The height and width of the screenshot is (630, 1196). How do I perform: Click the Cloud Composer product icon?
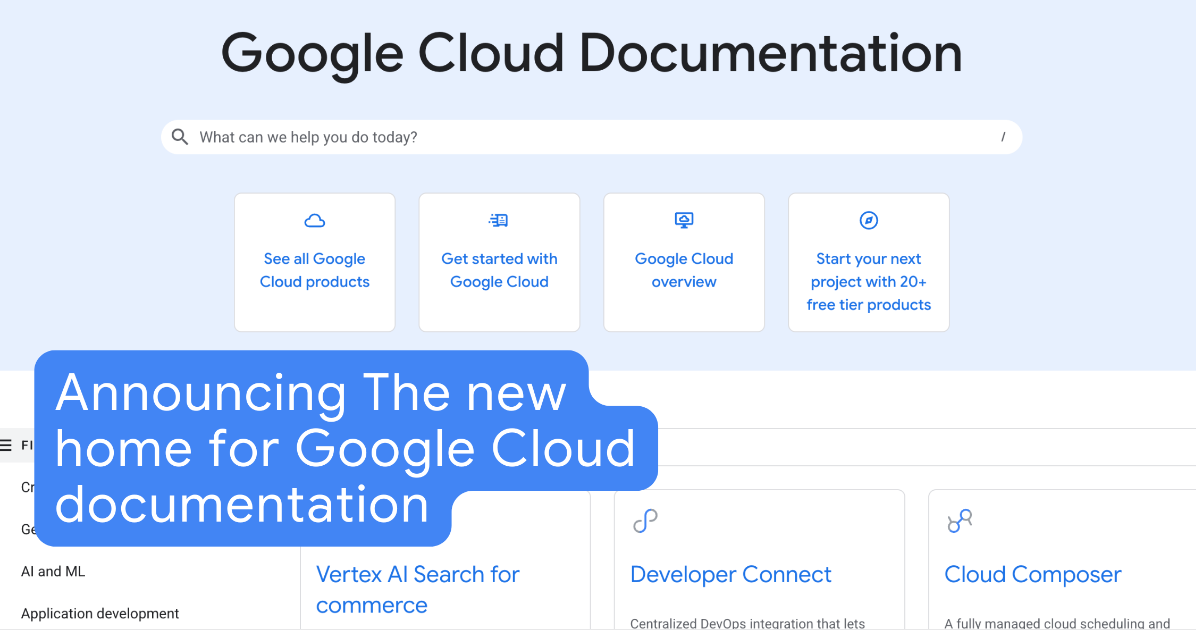pyautogui.click(x=959, y=521)
